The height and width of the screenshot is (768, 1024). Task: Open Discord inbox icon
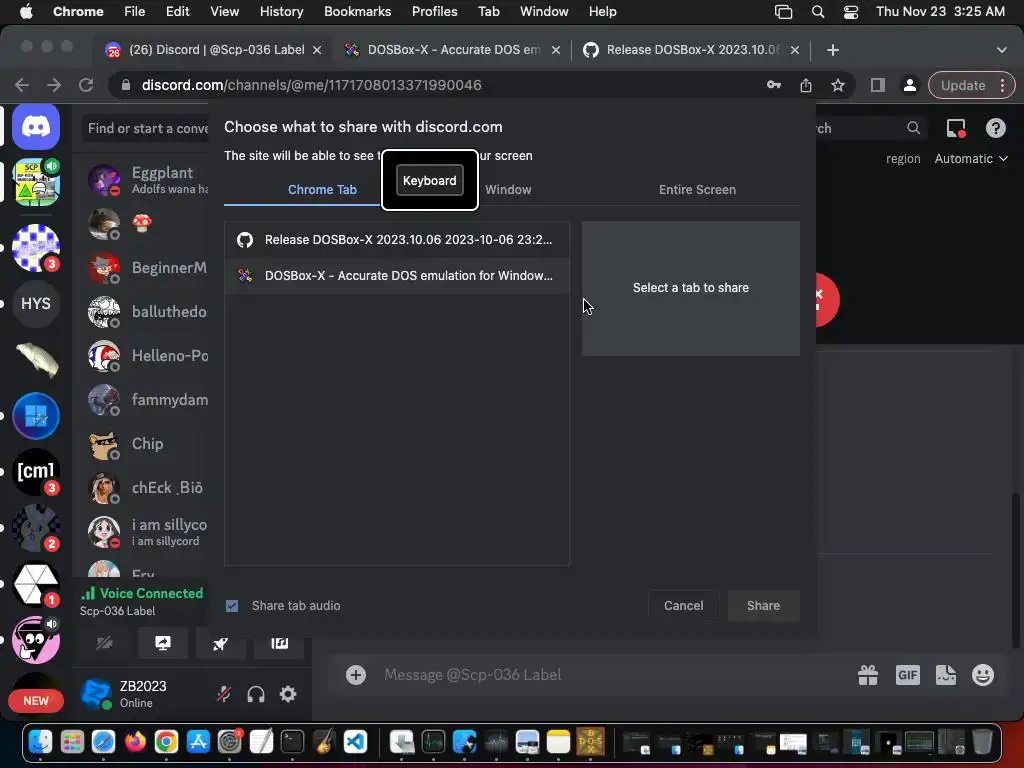[x=956, y=128]
